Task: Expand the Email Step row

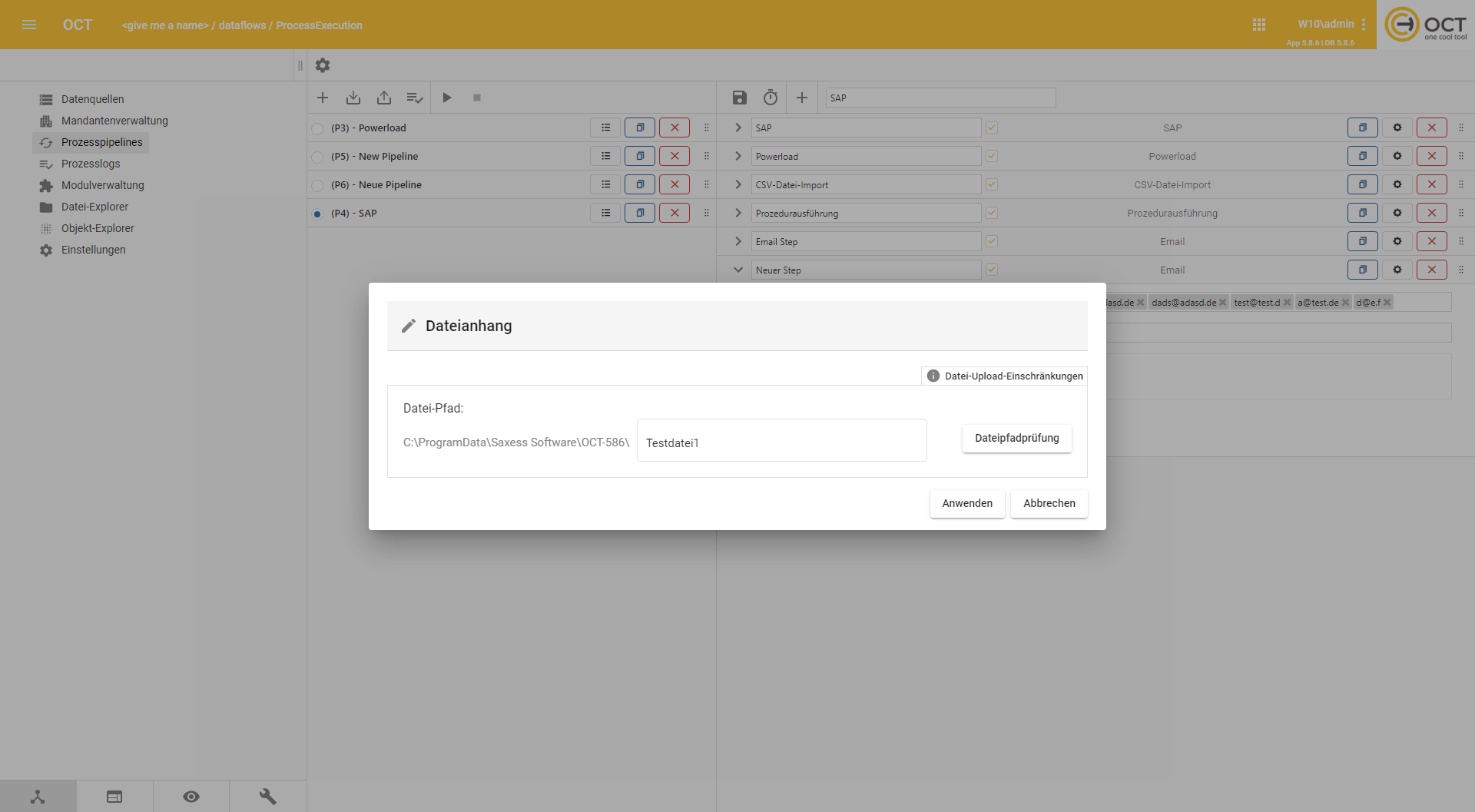Action: [738, 241]
